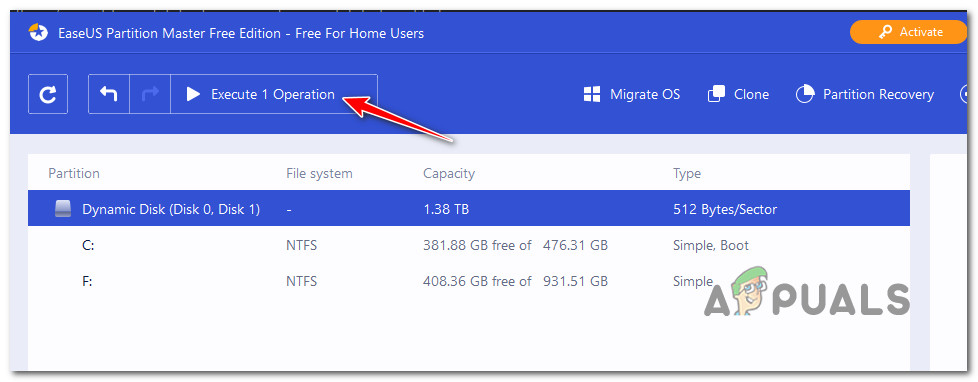
Task: Click the refresh disk information icon
Action: click(x=48, y=94)
